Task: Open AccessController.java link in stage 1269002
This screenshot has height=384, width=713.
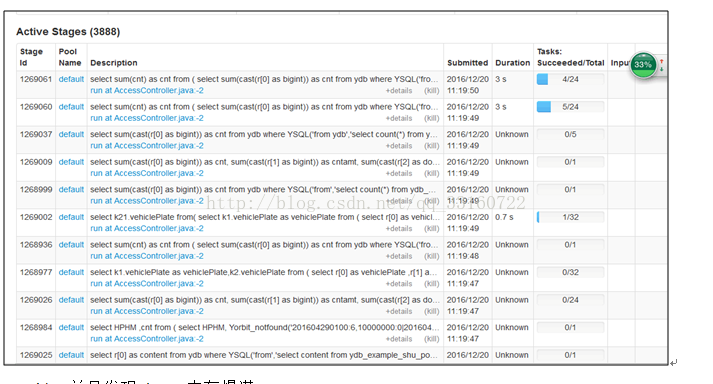Action: (147, 228)
